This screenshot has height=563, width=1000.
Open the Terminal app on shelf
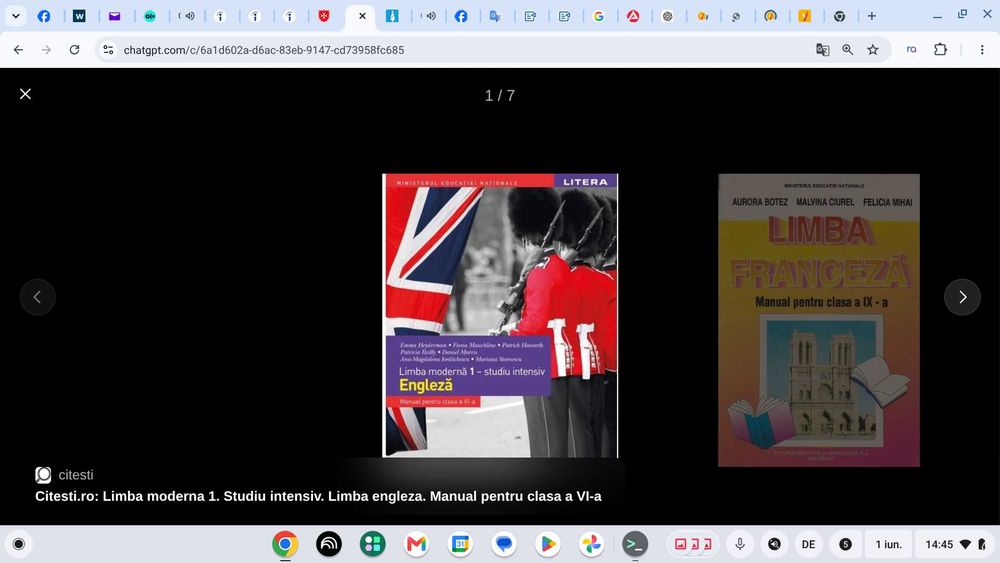(635, 544)
